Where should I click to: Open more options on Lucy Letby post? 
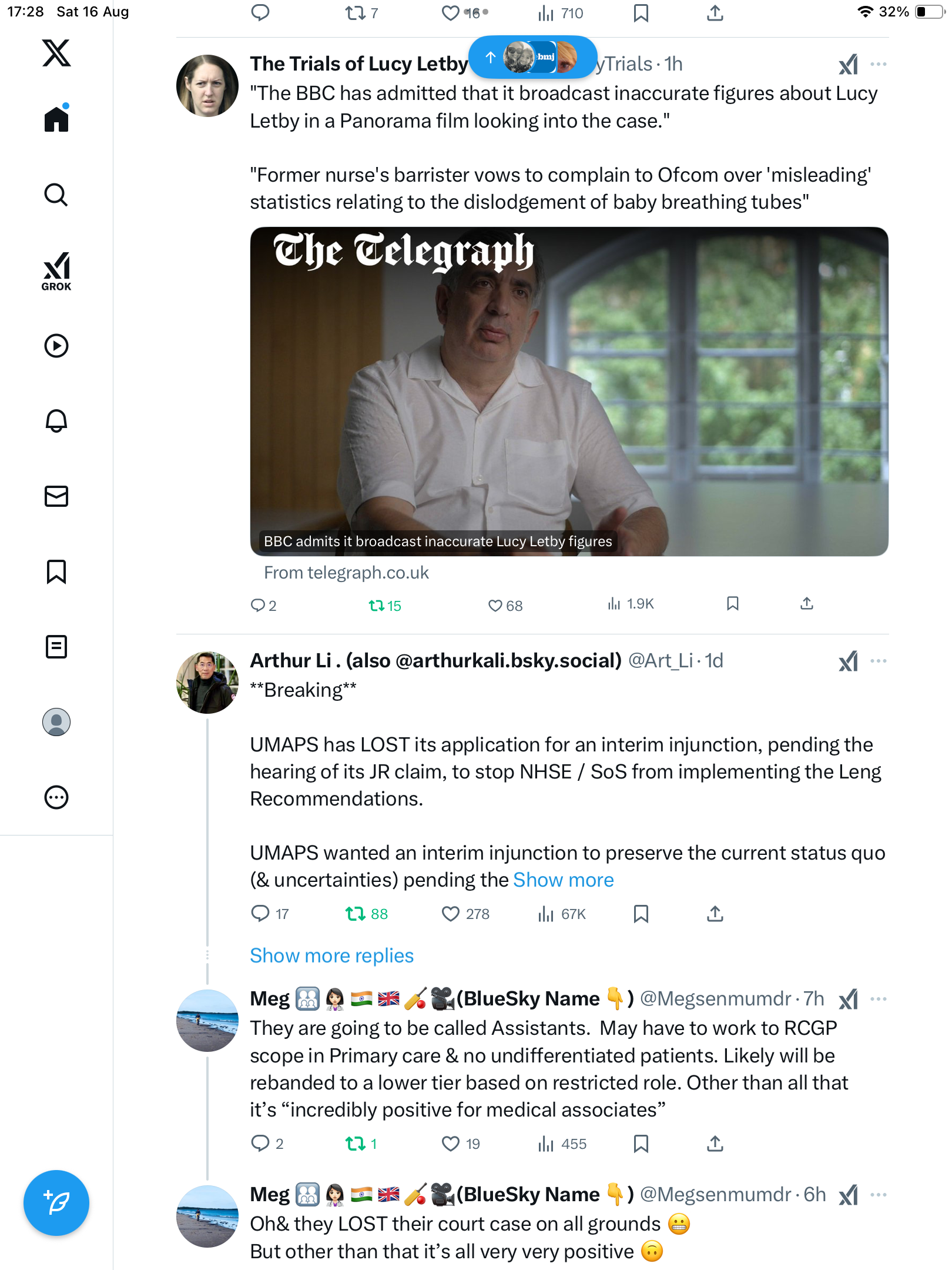pos(878,64)
